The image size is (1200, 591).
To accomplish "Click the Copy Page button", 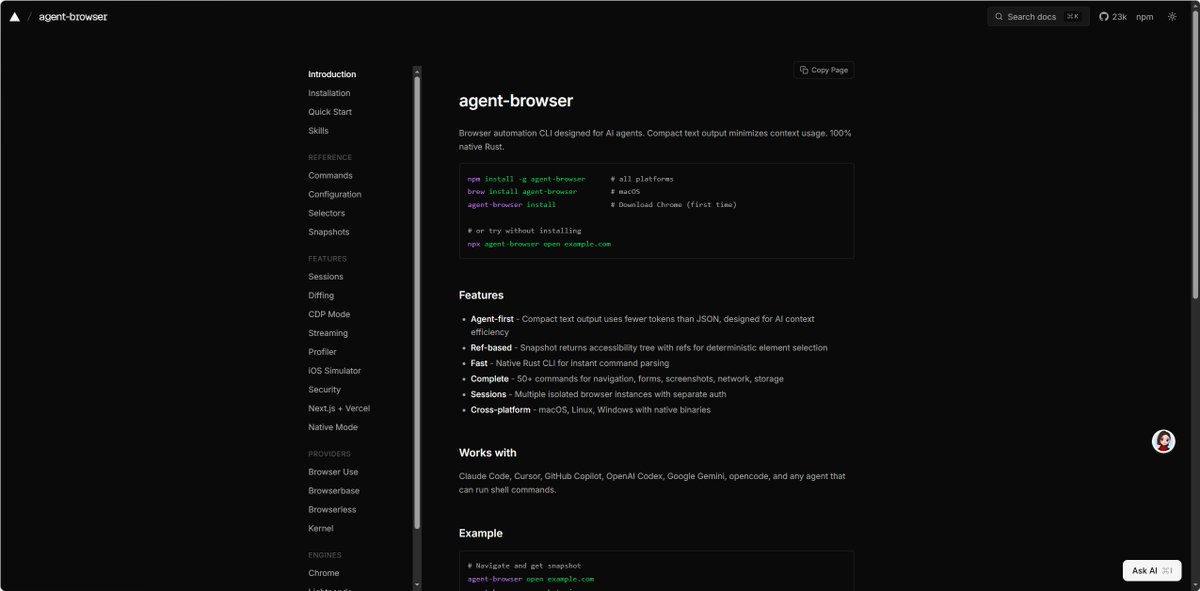I will point(824,70).
